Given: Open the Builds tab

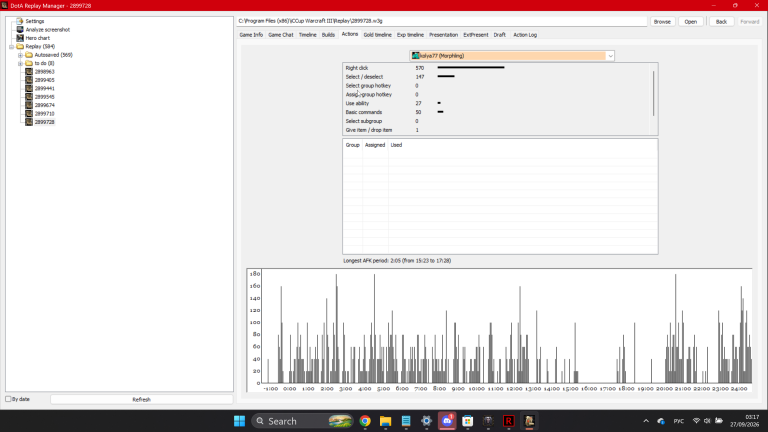Looking at the screenshot, I should point(328,35).
